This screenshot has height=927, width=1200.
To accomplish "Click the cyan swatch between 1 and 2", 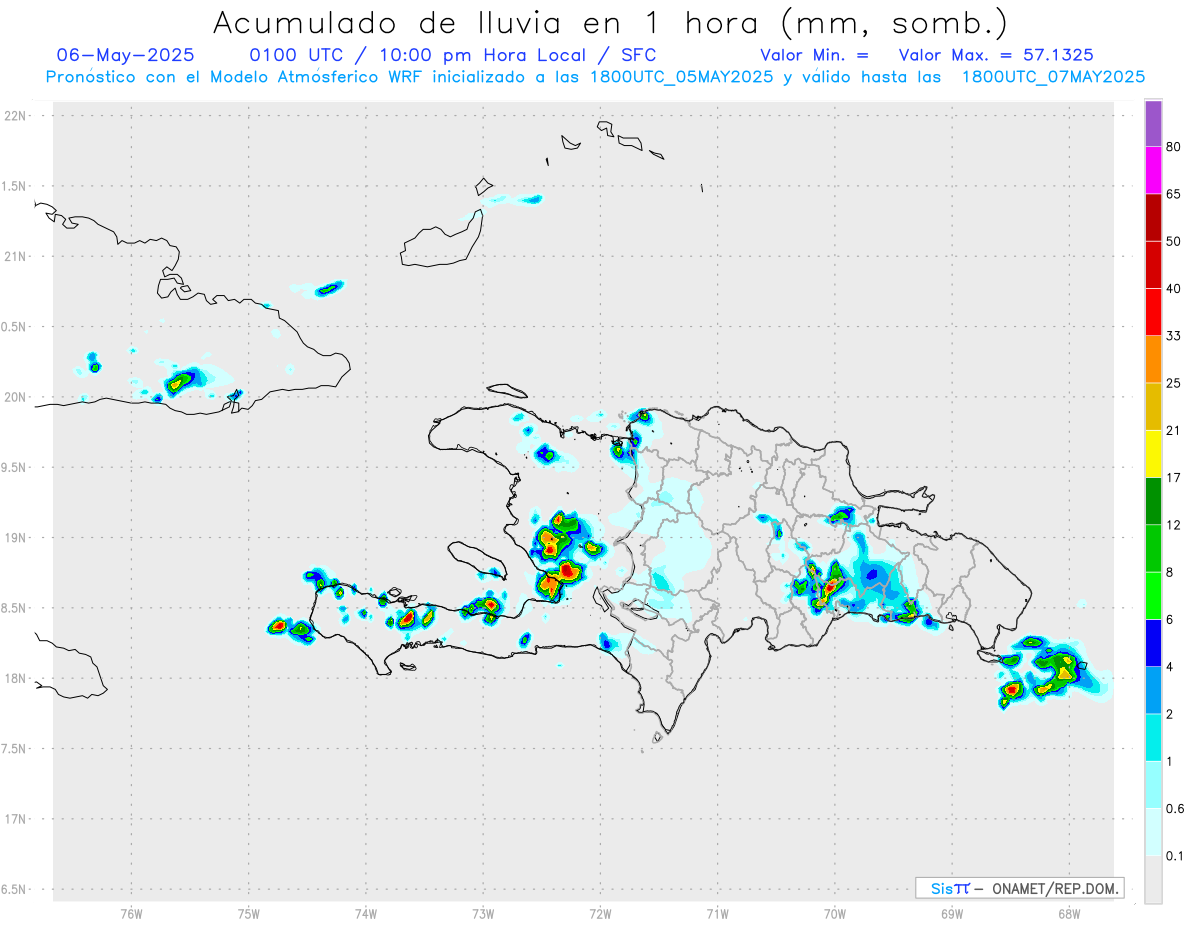I will [1153, 737].
